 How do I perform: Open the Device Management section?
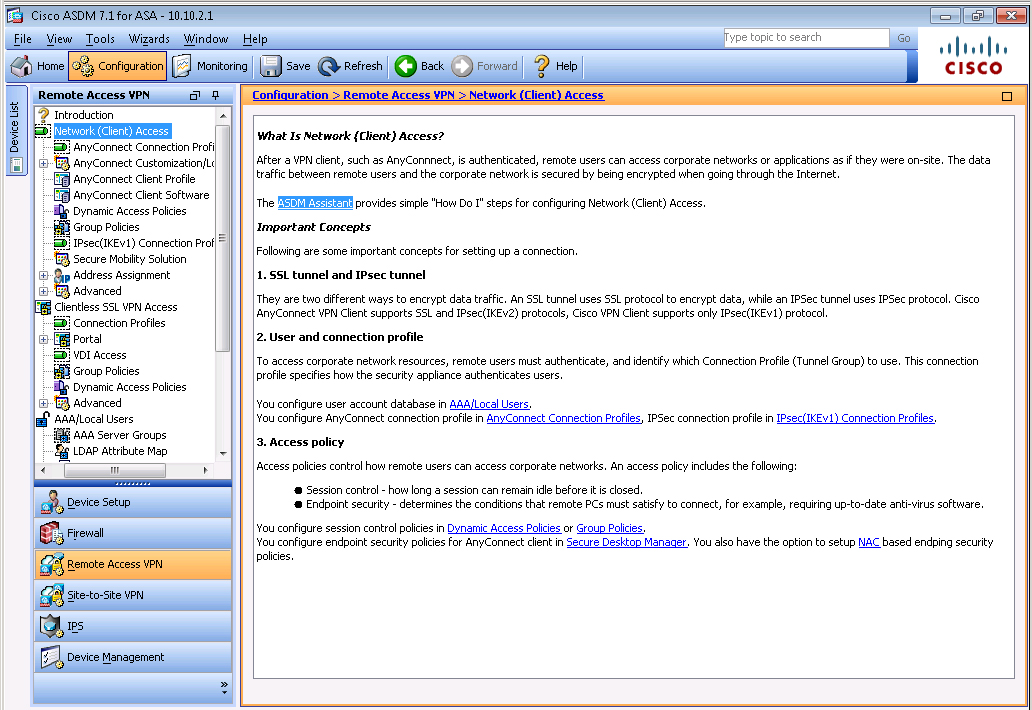[115, 657]
